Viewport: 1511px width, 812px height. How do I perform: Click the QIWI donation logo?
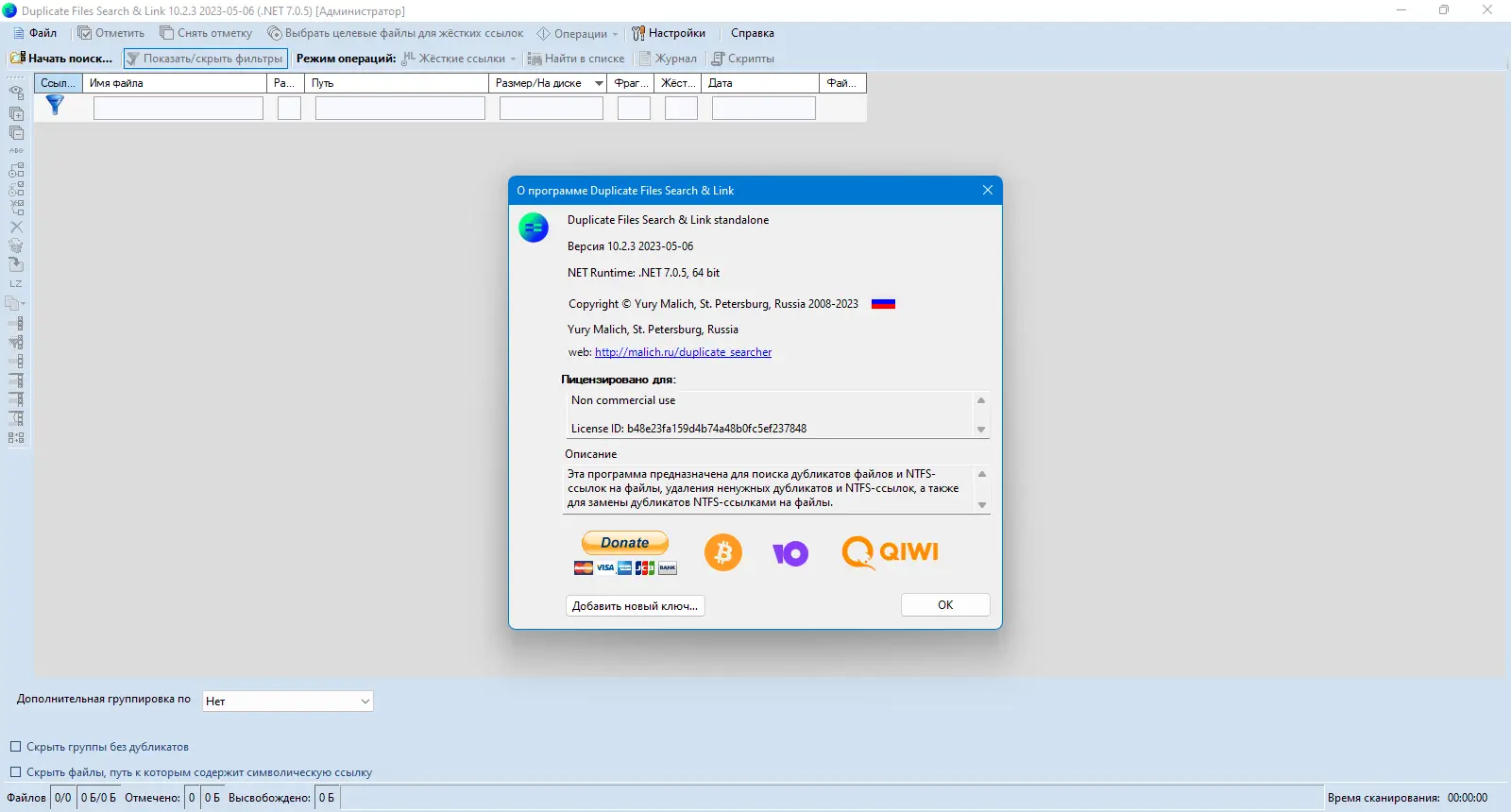tap(891, 552)
